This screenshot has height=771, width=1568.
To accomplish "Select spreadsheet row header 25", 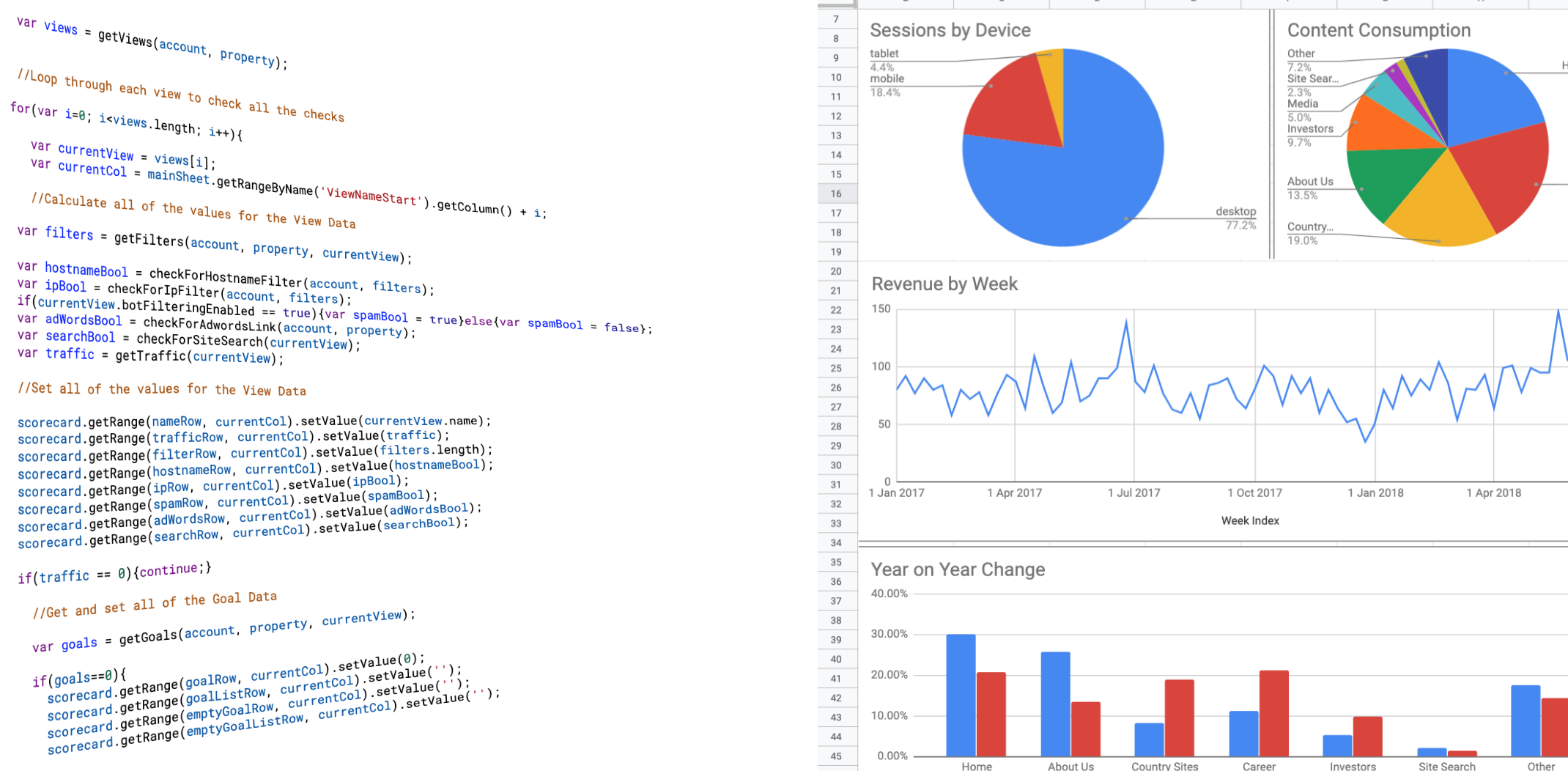I will [x=836, y=368].
